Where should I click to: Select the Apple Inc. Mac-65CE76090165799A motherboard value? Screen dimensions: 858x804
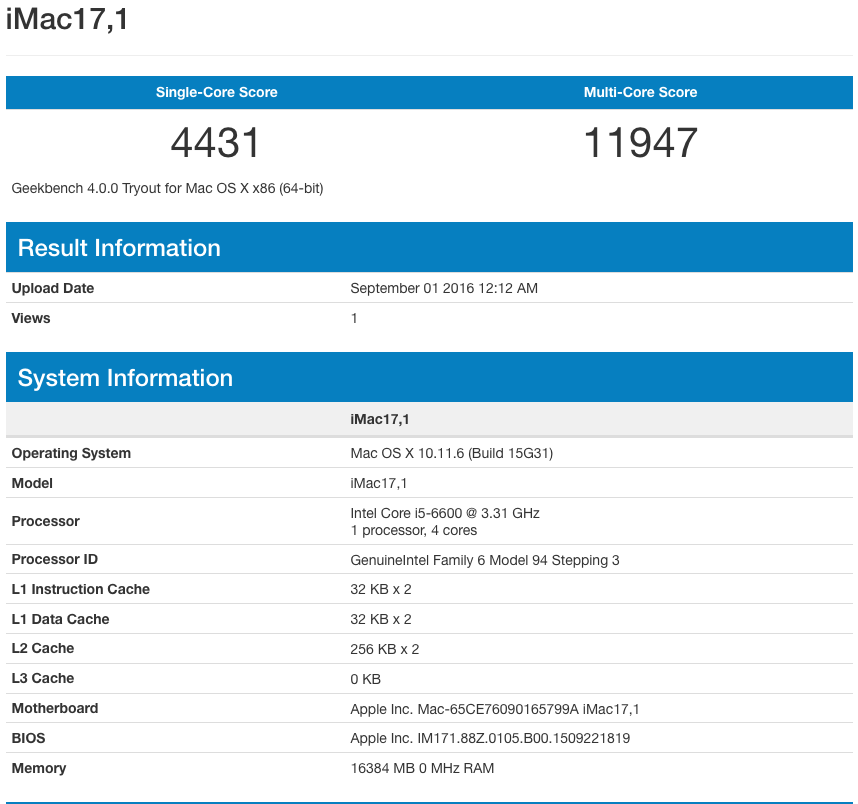pos(495,709)
